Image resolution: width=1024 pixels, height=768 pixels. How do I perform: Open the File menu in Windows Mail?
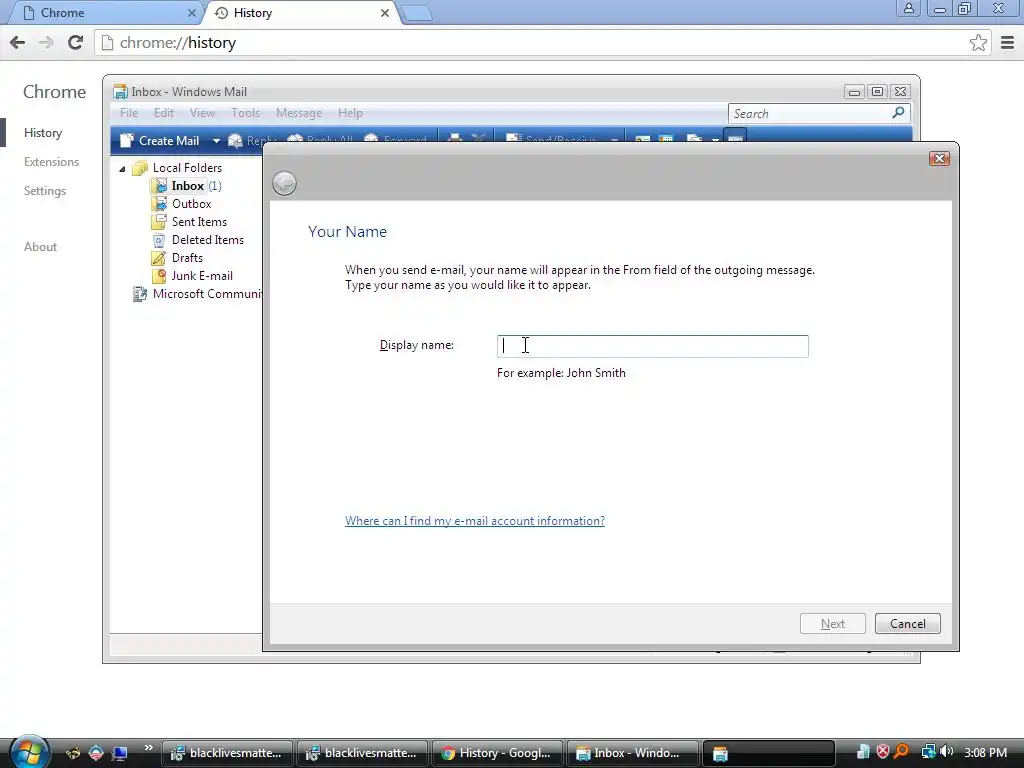pos(129,113)
